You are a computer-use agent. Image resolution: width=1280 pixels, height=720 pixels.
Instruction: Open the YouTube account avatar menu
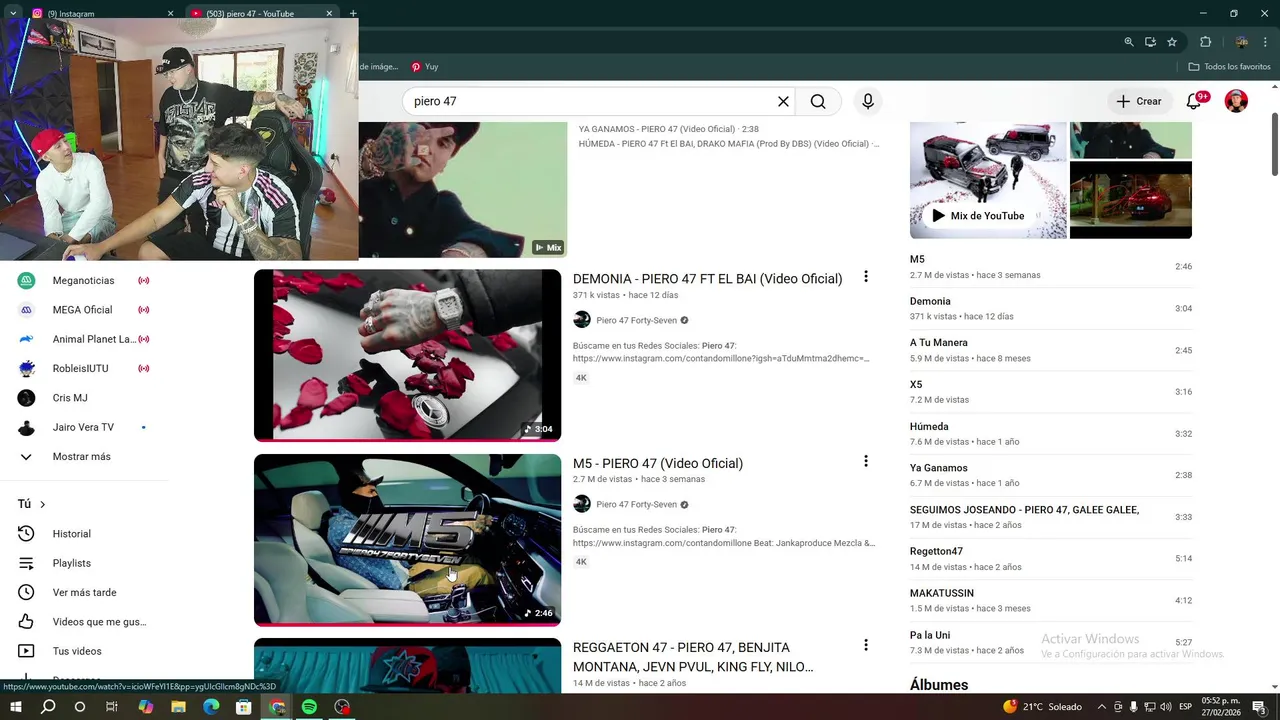click(1237, 101)
